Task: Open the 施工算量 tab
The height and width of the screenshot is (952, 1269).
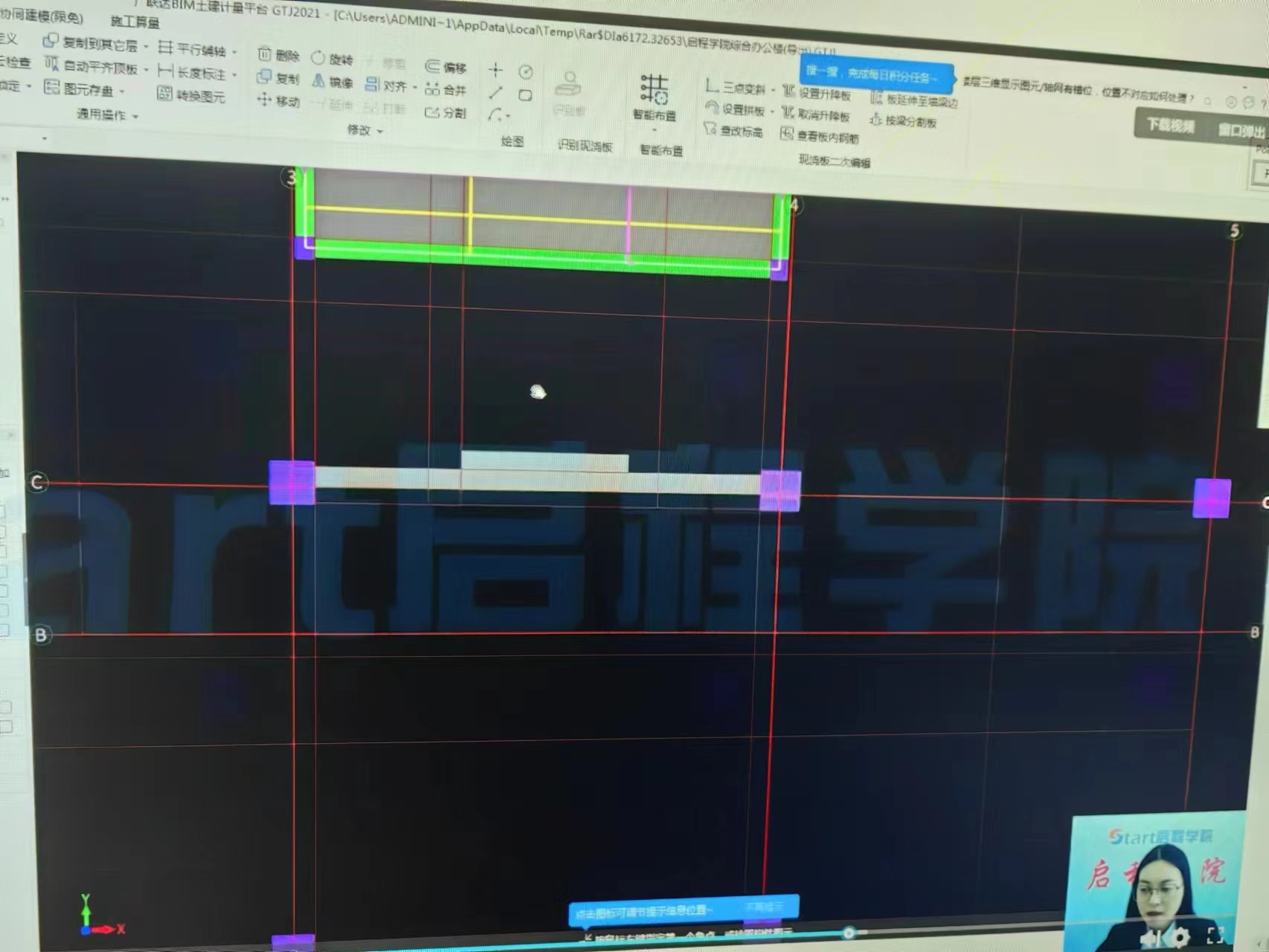Action: [135, 22]
